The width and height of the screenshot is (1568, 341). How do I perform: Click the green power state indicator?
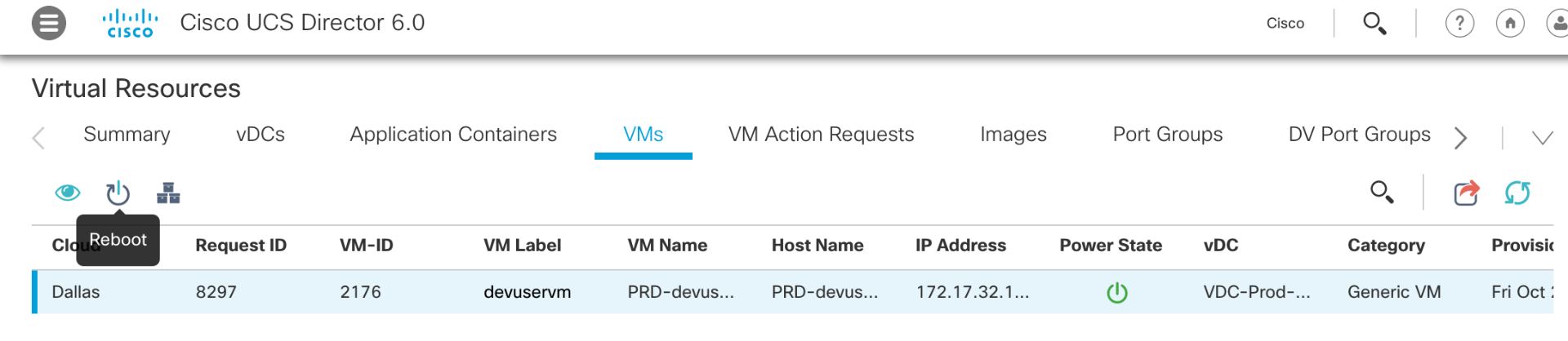coord(1117,292)
